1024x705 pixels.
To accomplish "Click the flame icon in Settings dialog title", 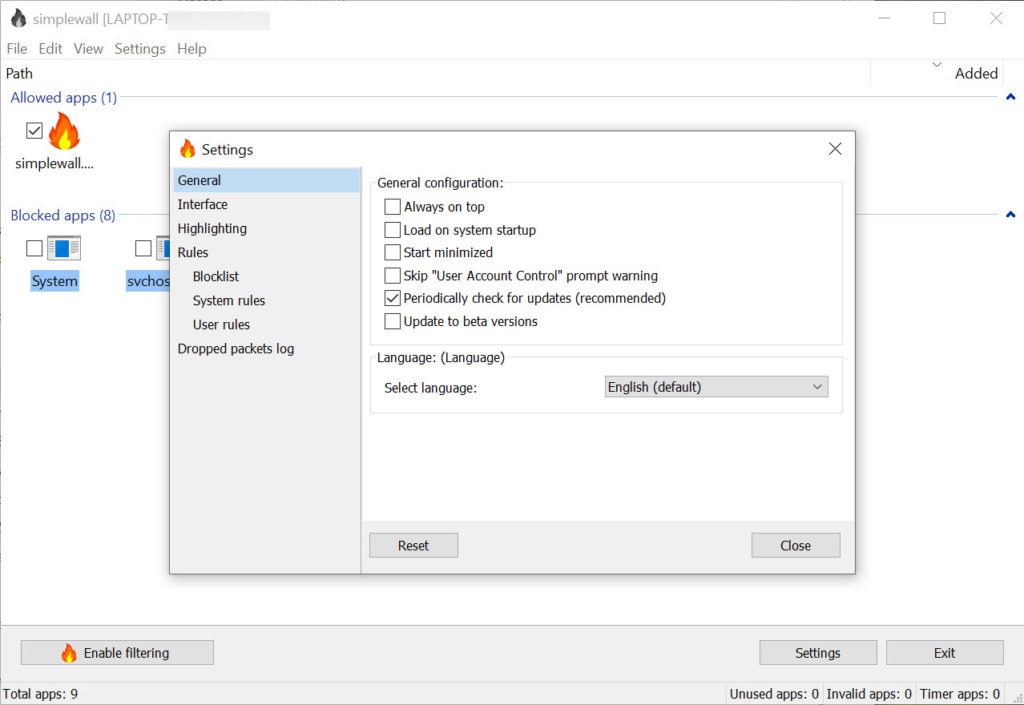I will pyautogui.click(x=187, y=149).
